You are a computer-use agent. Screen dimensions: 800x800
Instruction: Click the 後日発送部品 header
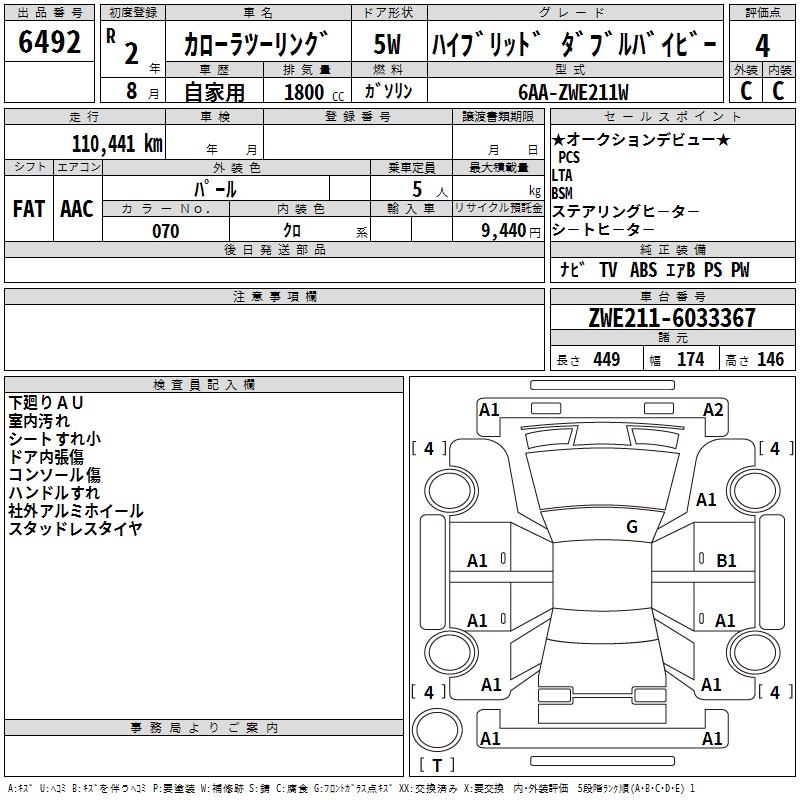pos(274,249)
